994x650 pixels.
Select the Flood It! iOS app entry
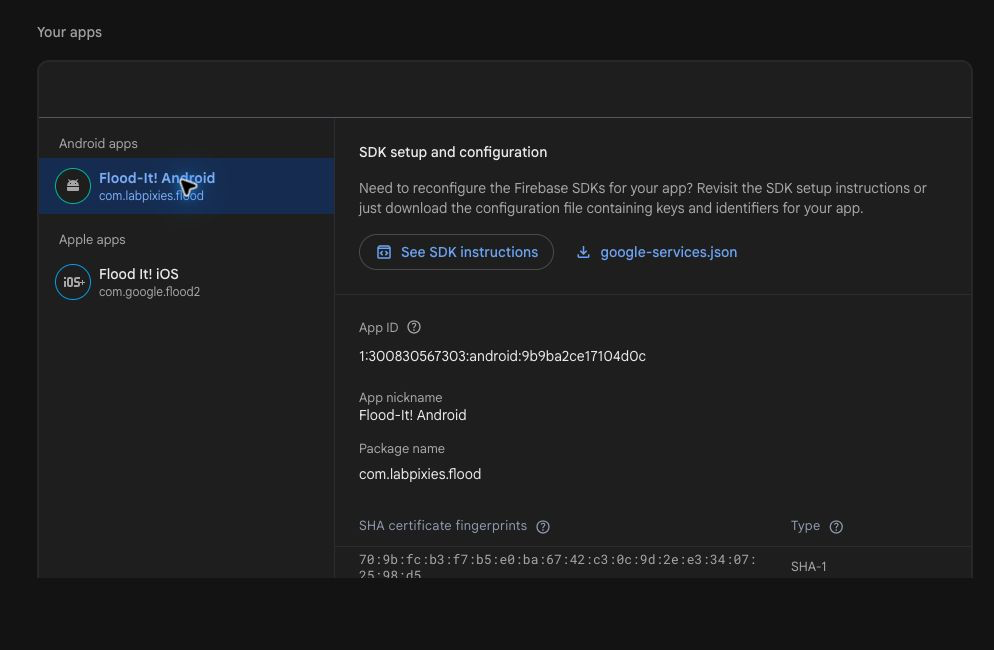[186, 282]
